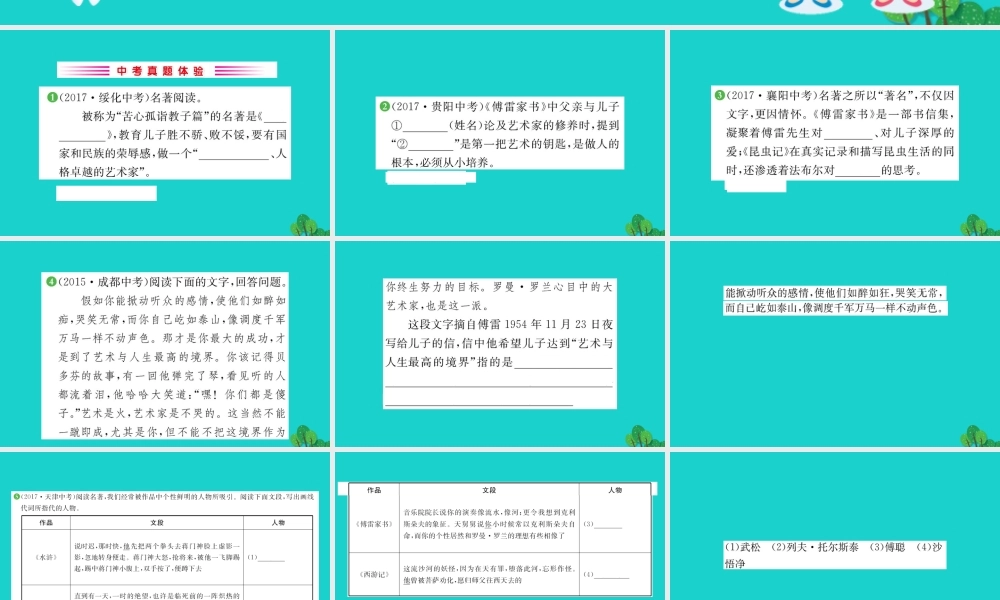Click the green number 5 bullet icon
The image size is (1000, 600).
[17, 496]
